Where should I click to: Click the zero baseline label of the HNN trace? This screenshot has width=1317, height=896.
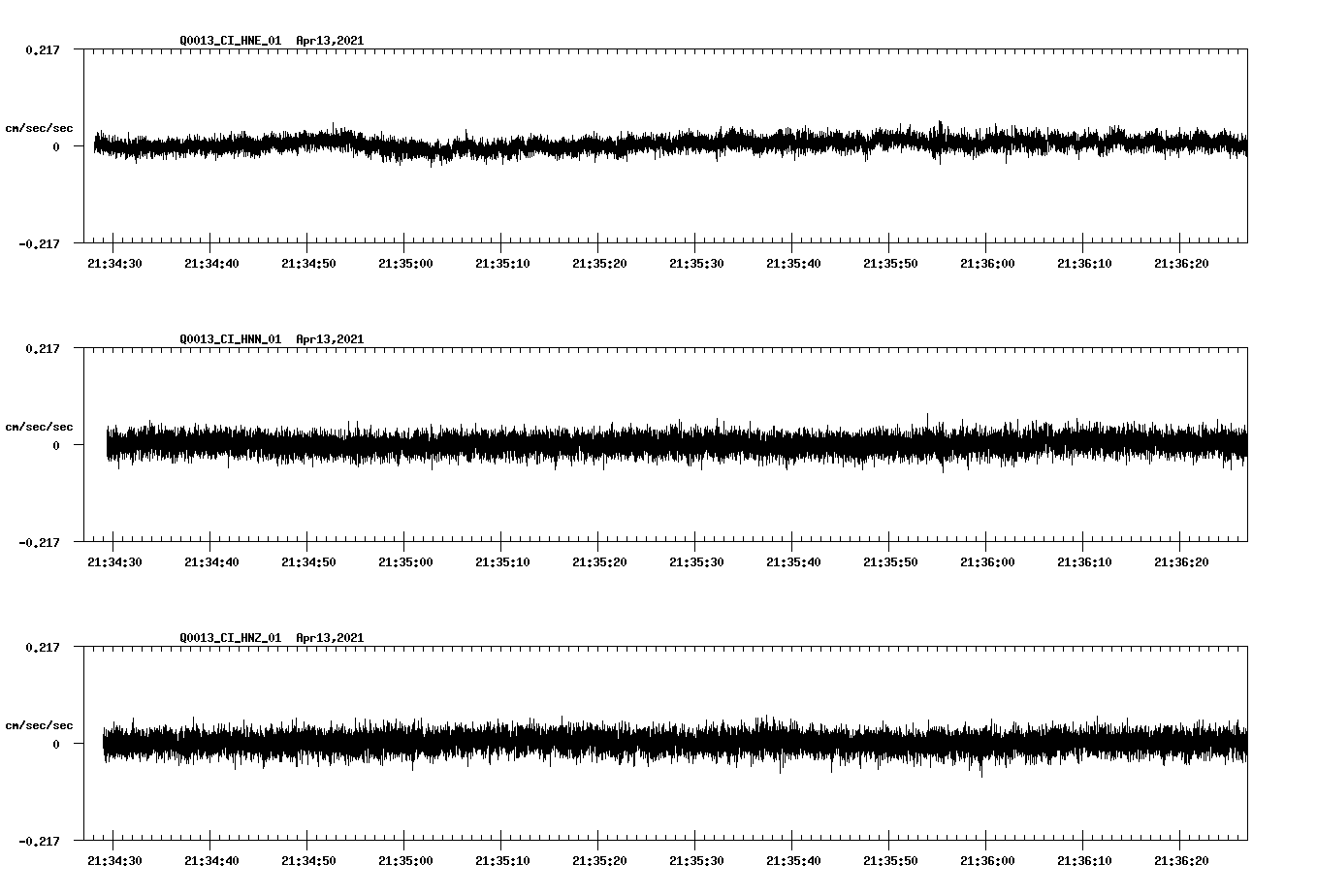tap(54, 447)
